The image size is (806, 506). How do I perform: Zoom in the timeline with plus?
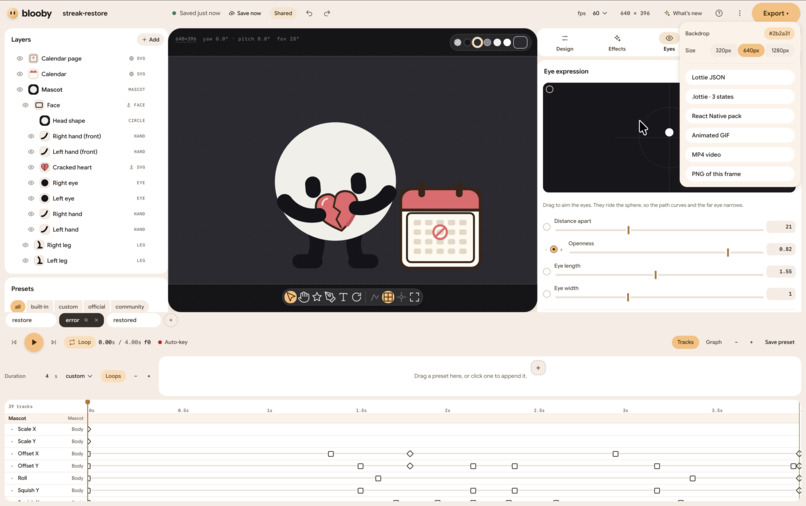751,342
